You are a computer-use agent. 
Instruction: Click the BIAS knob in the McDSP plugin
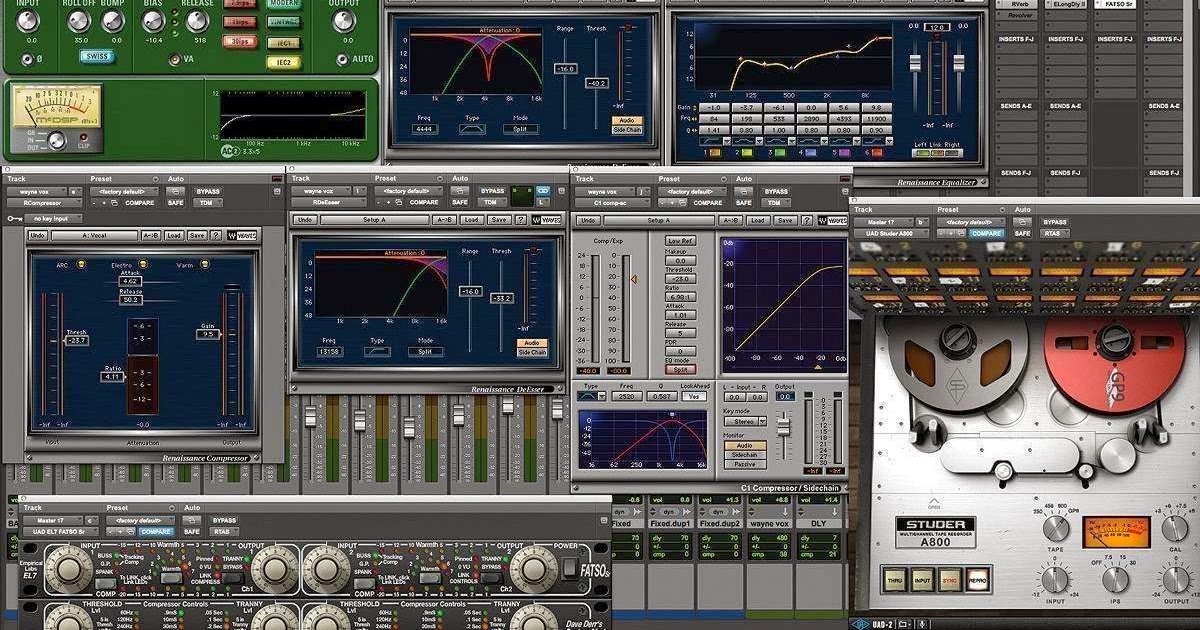154,21
